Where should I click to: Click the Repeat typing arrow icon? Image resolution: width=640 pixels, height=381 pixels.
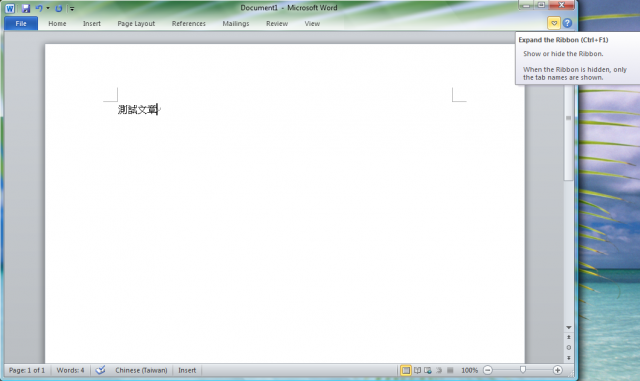(x=58, y=8)
